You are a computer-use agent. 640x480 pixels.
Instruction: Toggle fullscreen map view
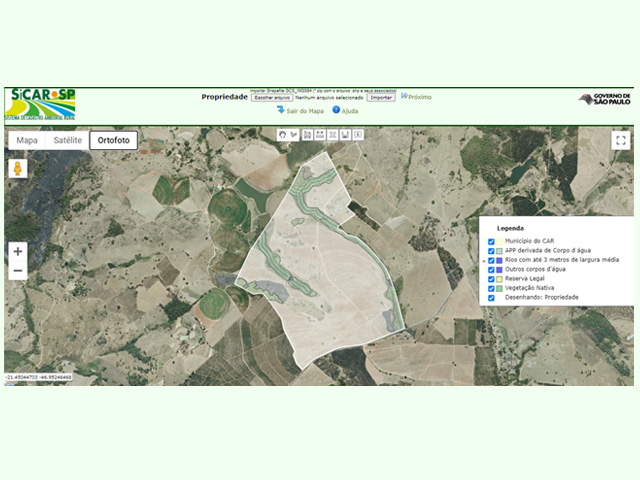pyautogui.click(x=621, y=140)
